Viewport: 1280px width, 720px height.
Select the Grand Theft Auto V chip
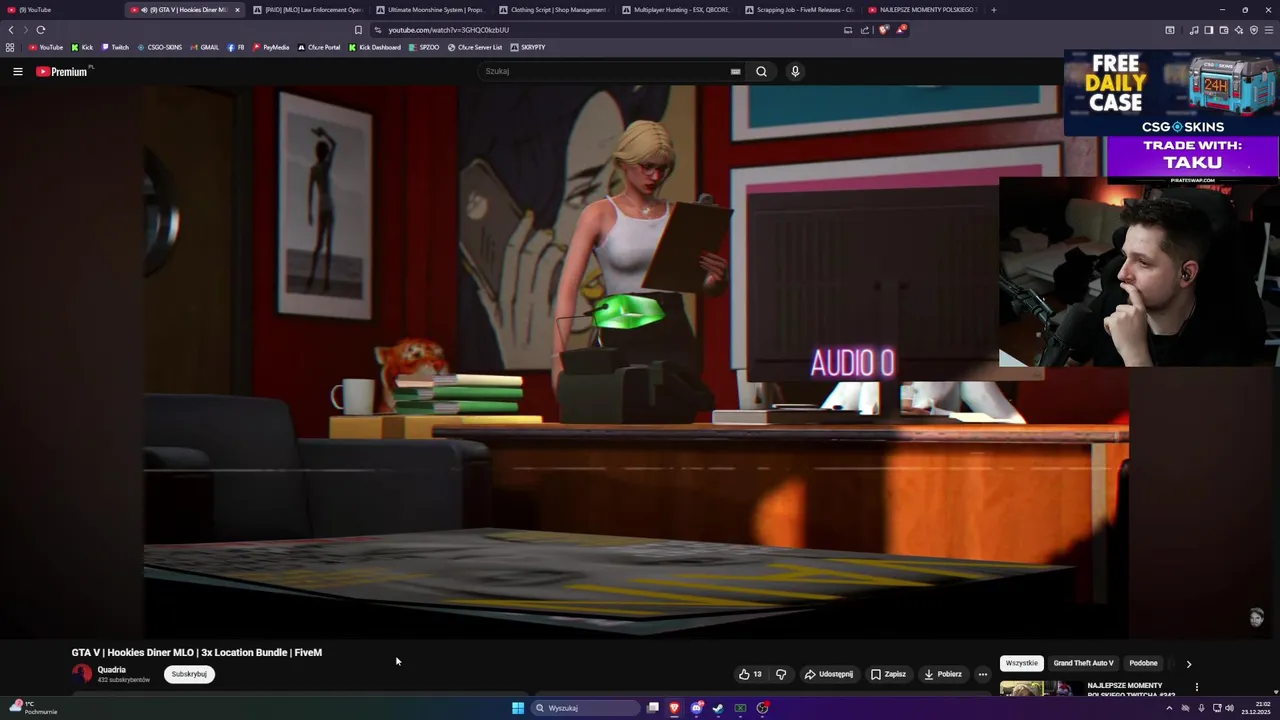[x=1083, y=663]
